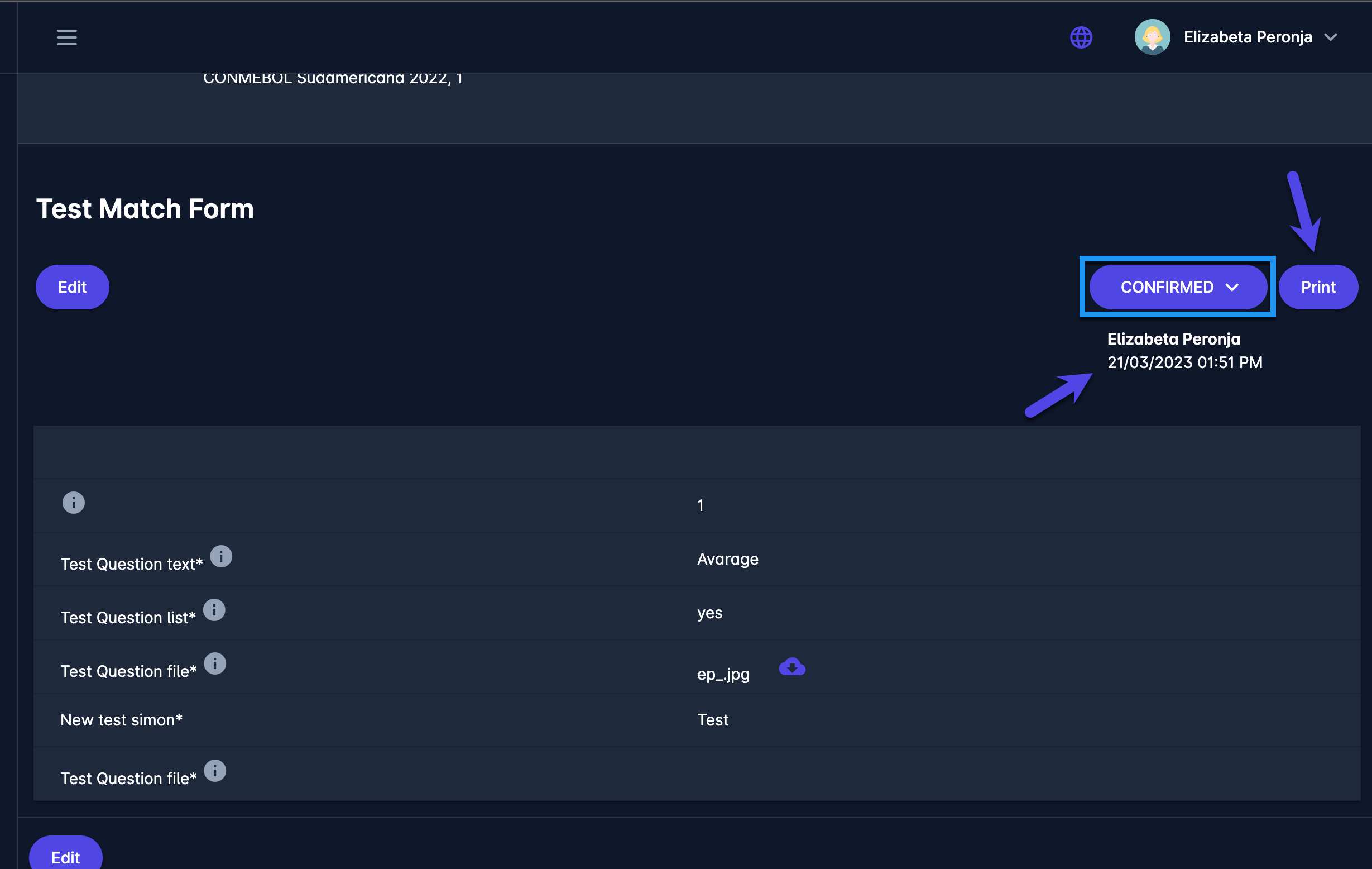
Task: Click the bottom Edit button
Action: point(65,857)
